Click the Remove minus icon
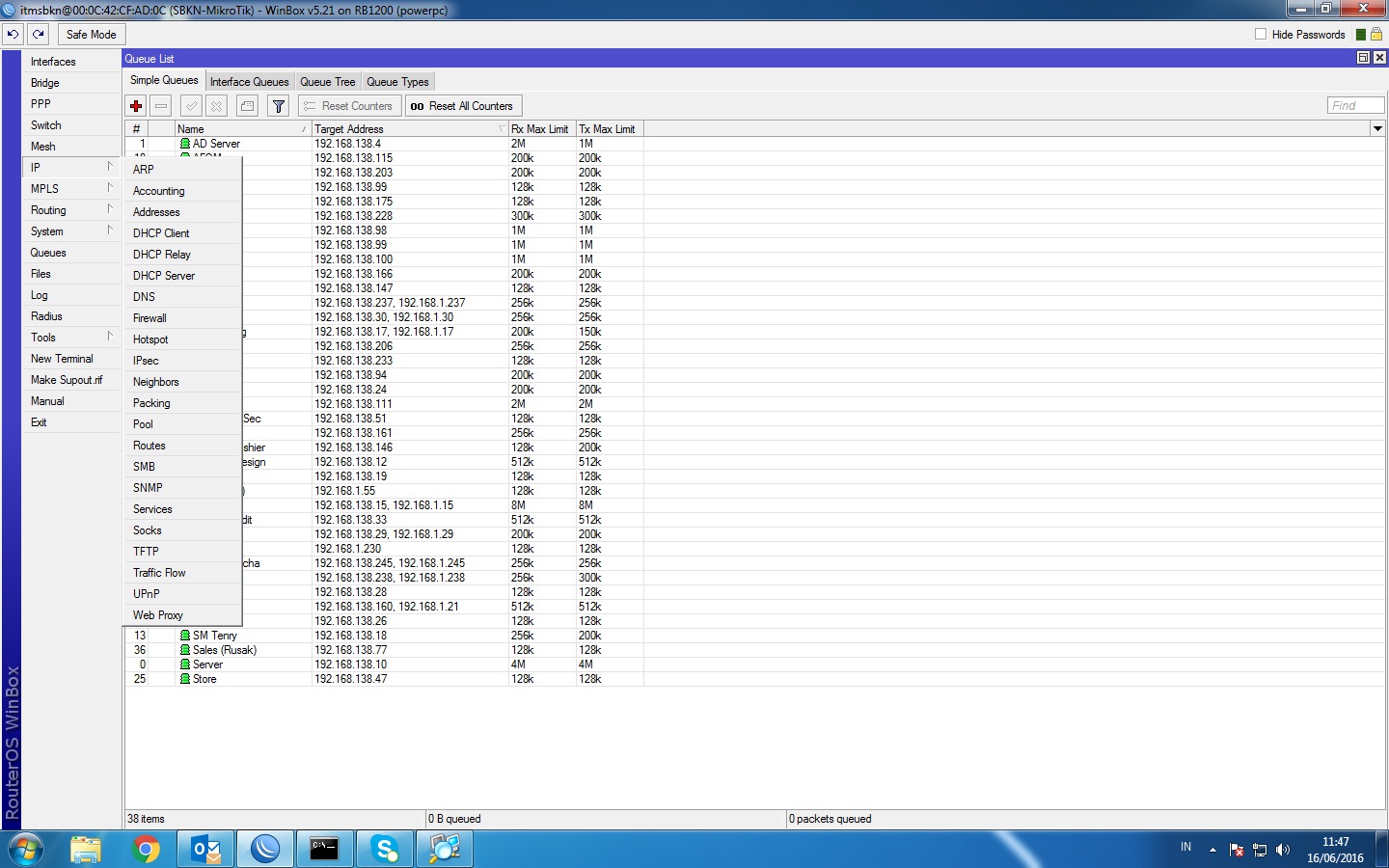Image resolution: width=1389 pixels, height=868 pixels. coord(161,106)
